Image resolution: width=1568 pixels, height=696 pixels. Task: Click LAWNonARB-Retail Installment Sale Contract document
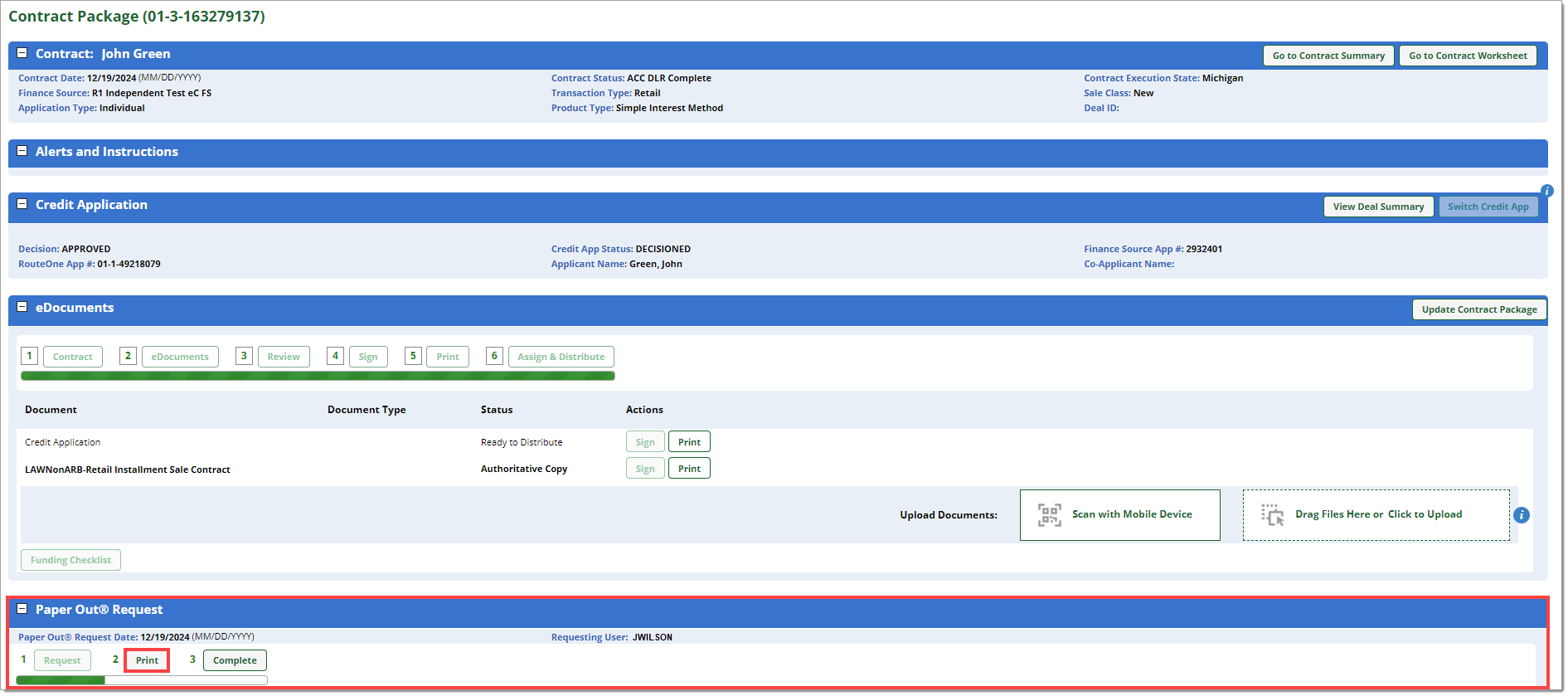click(128, 470)
